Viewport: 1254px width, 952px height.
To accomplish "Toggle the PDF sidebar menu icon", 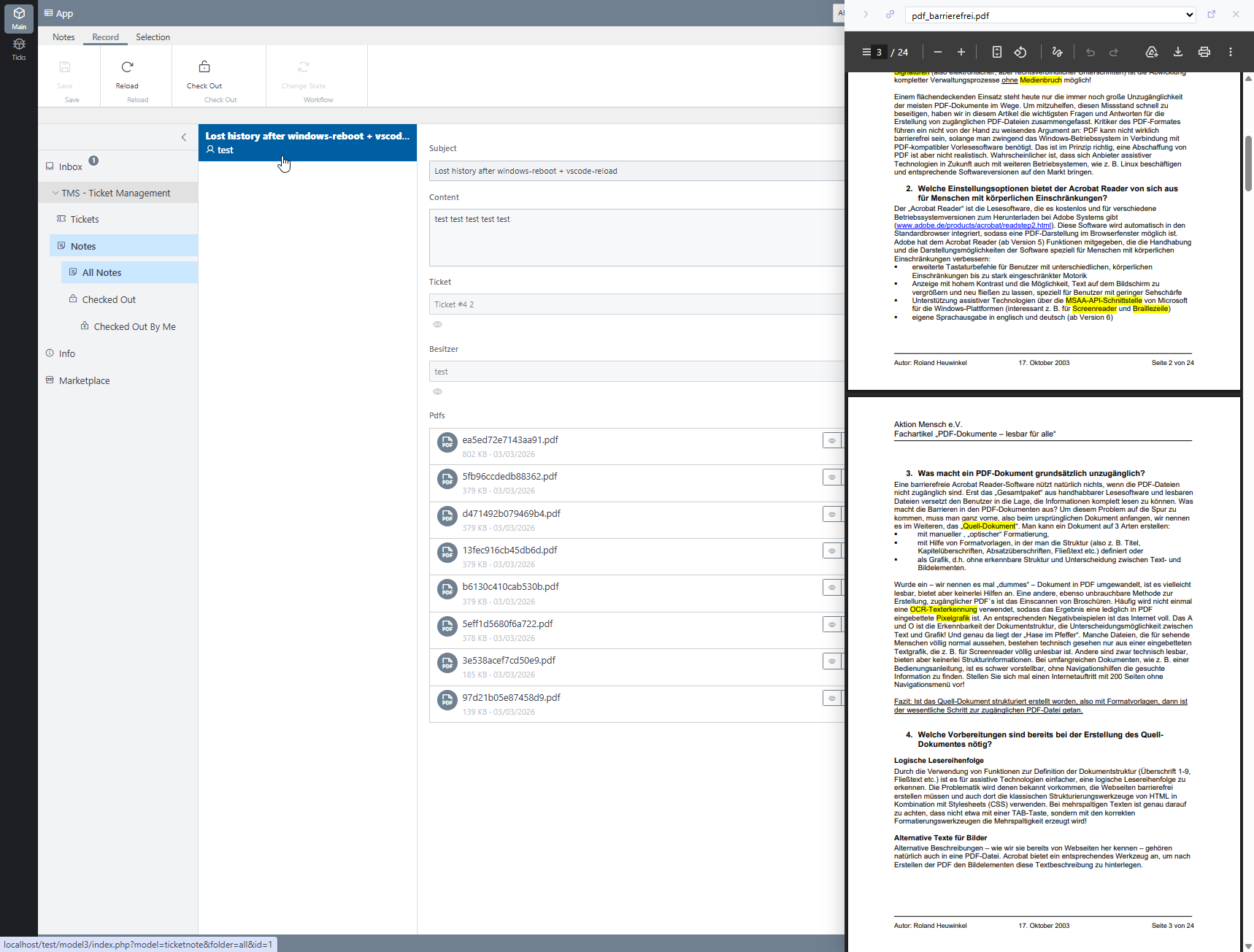I will click(x=866, y=52).
